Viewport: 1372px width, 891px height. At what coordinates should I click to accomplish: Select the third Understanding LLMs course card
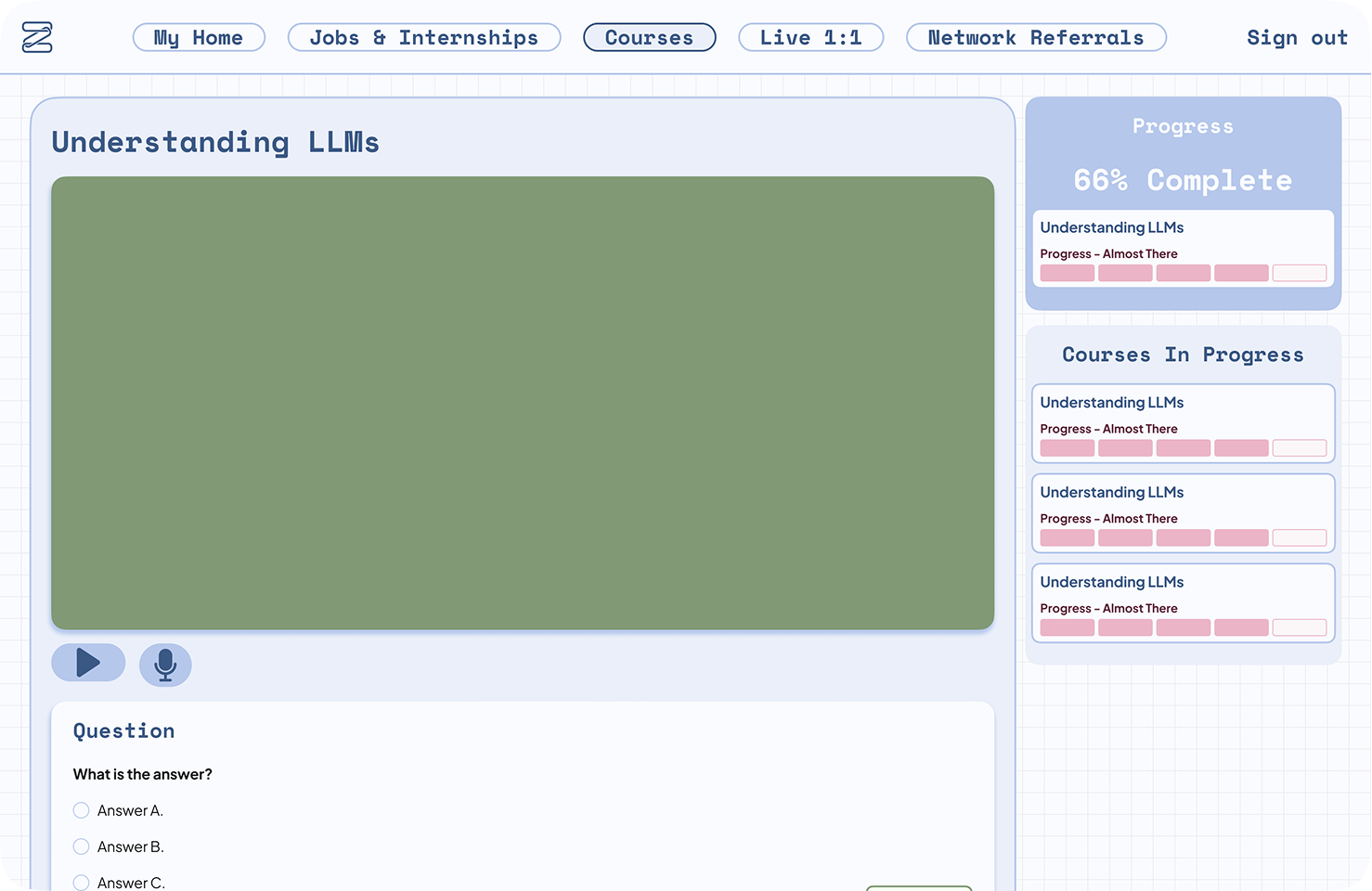point(1183,603)
